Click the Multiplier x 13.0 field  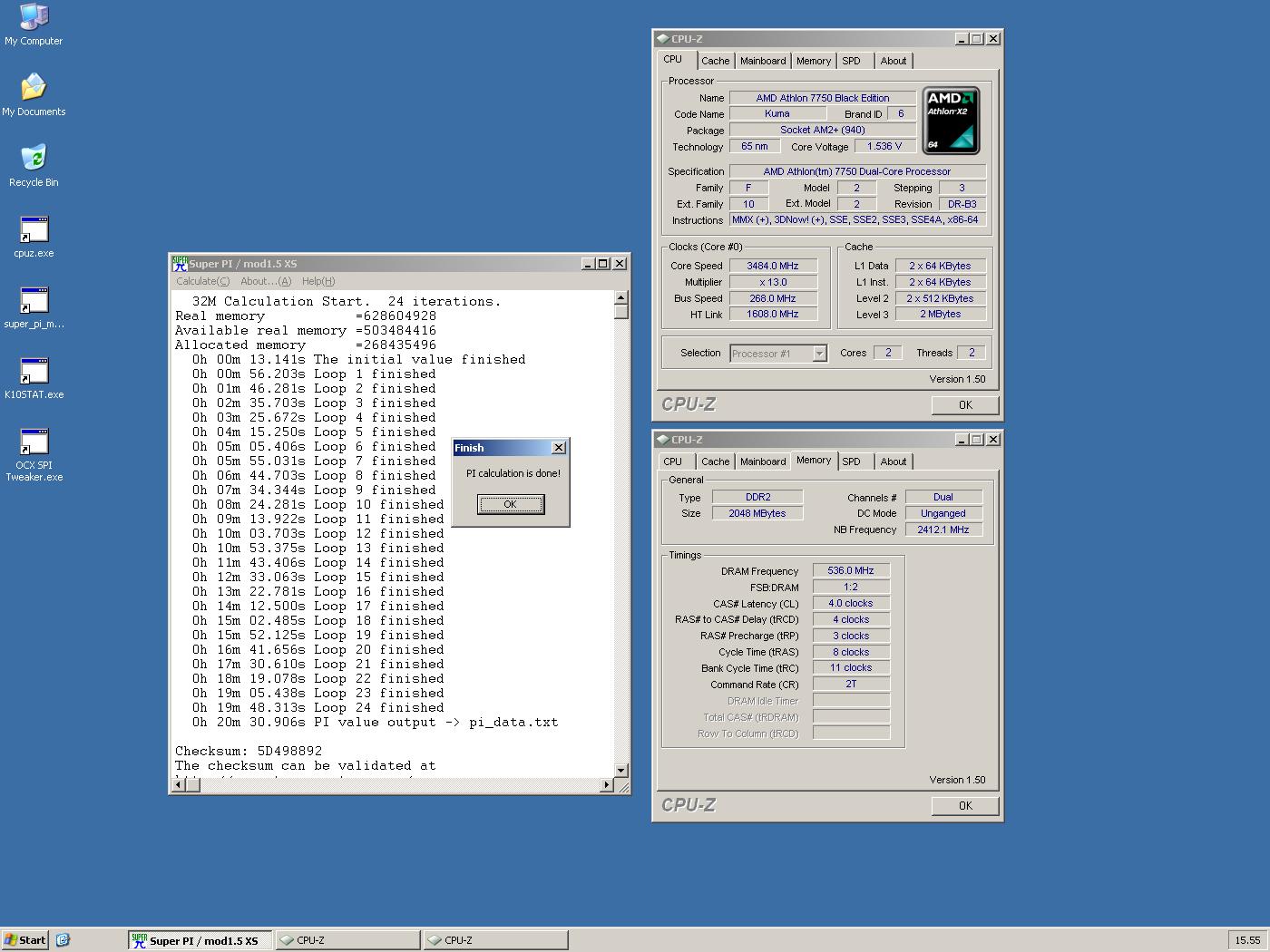tap(773, 282)
